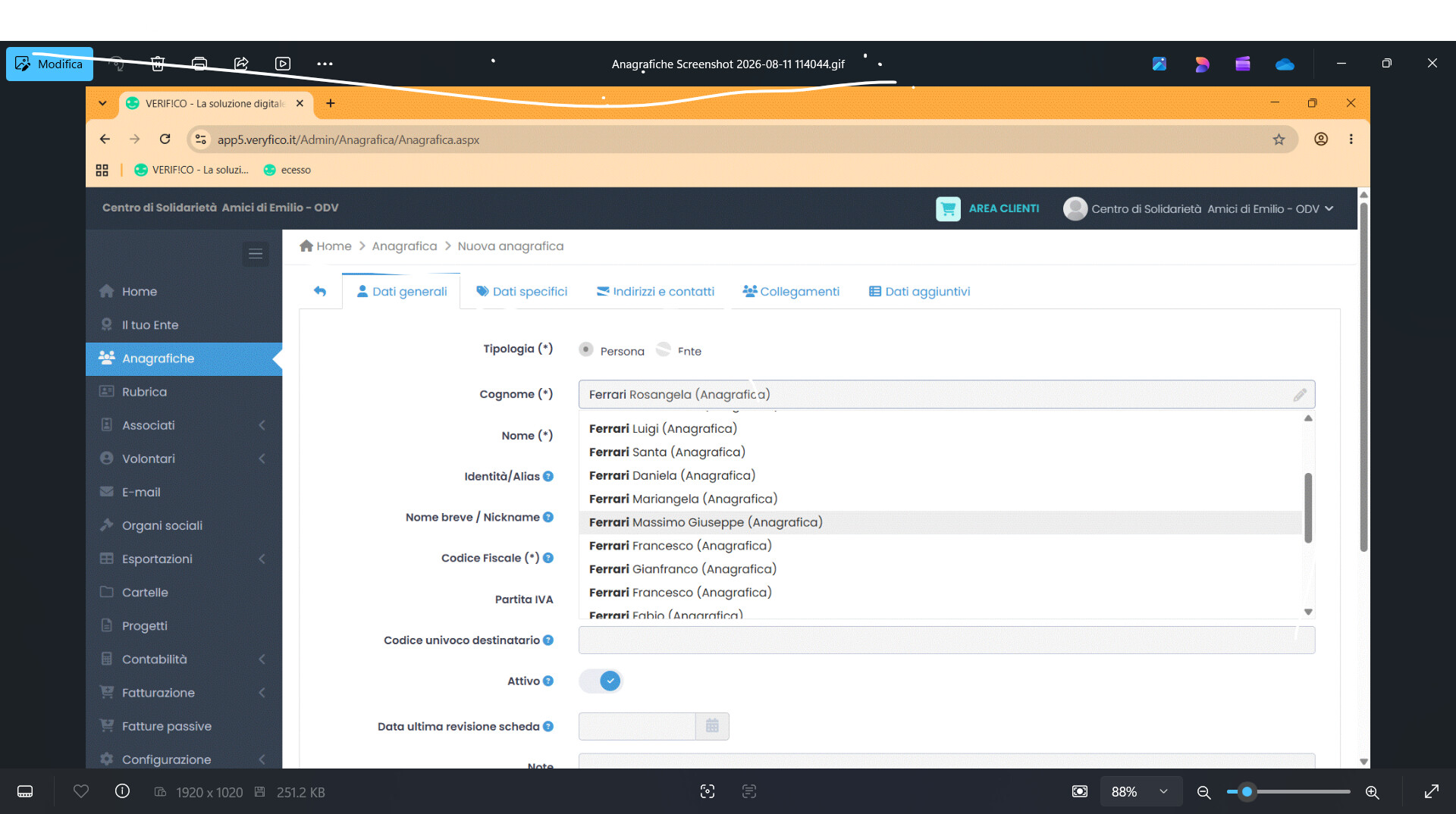Expand the Volontari sidebar section
Image resolution: width=1456 pixels, height=814 pixels.
click(184, 459)
